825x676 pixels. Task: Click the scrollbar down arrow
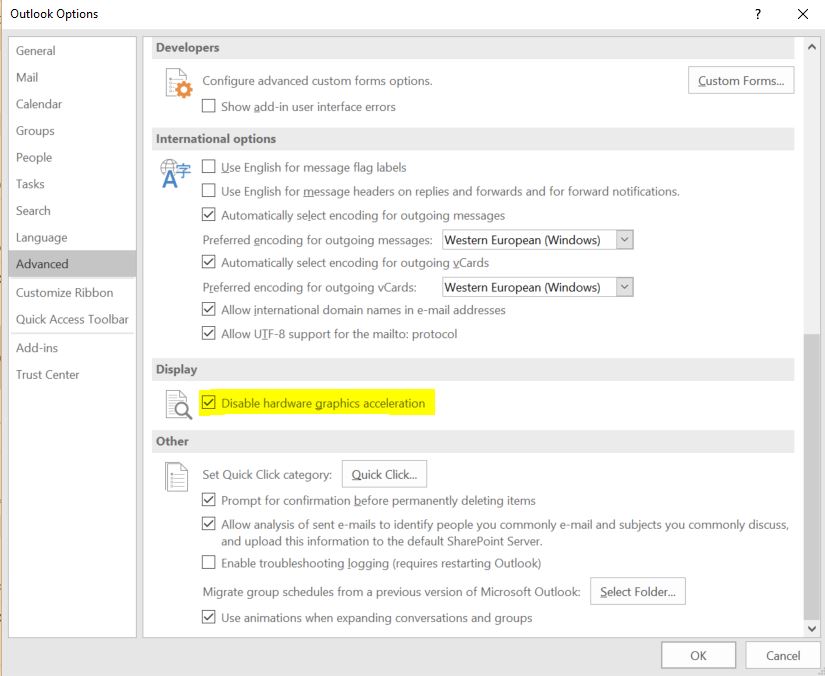click(x=811, y=628)
